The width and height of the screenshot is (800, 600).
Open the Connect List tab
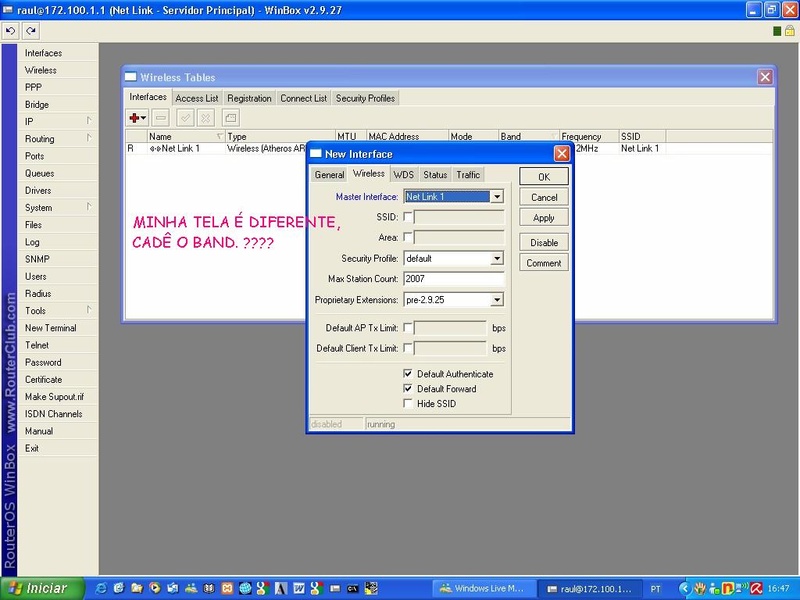[304, 98]
